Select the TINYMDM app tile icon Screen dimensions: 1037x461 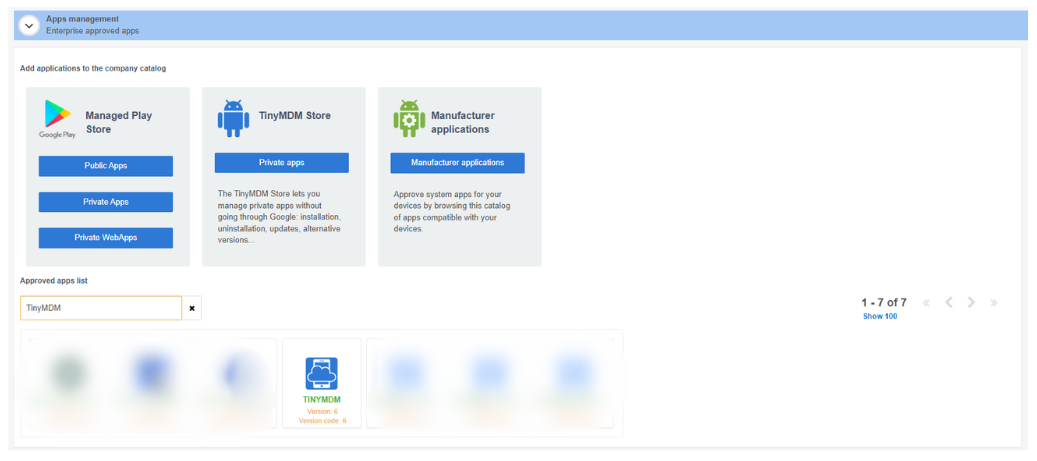coord(321,373)
